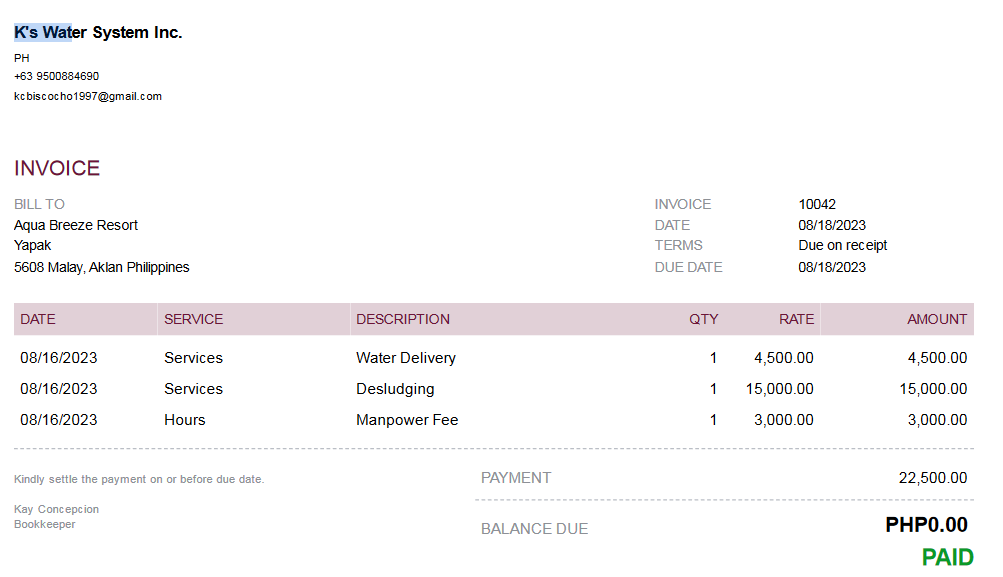1003x577 pixels.
Task: Click the green PAID status stamp
Action: 947,557
